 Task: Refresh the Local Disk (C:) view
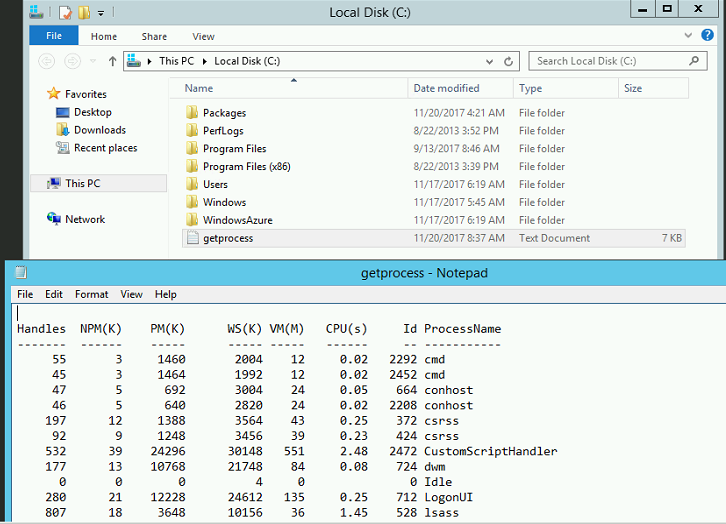pos(508,61)
